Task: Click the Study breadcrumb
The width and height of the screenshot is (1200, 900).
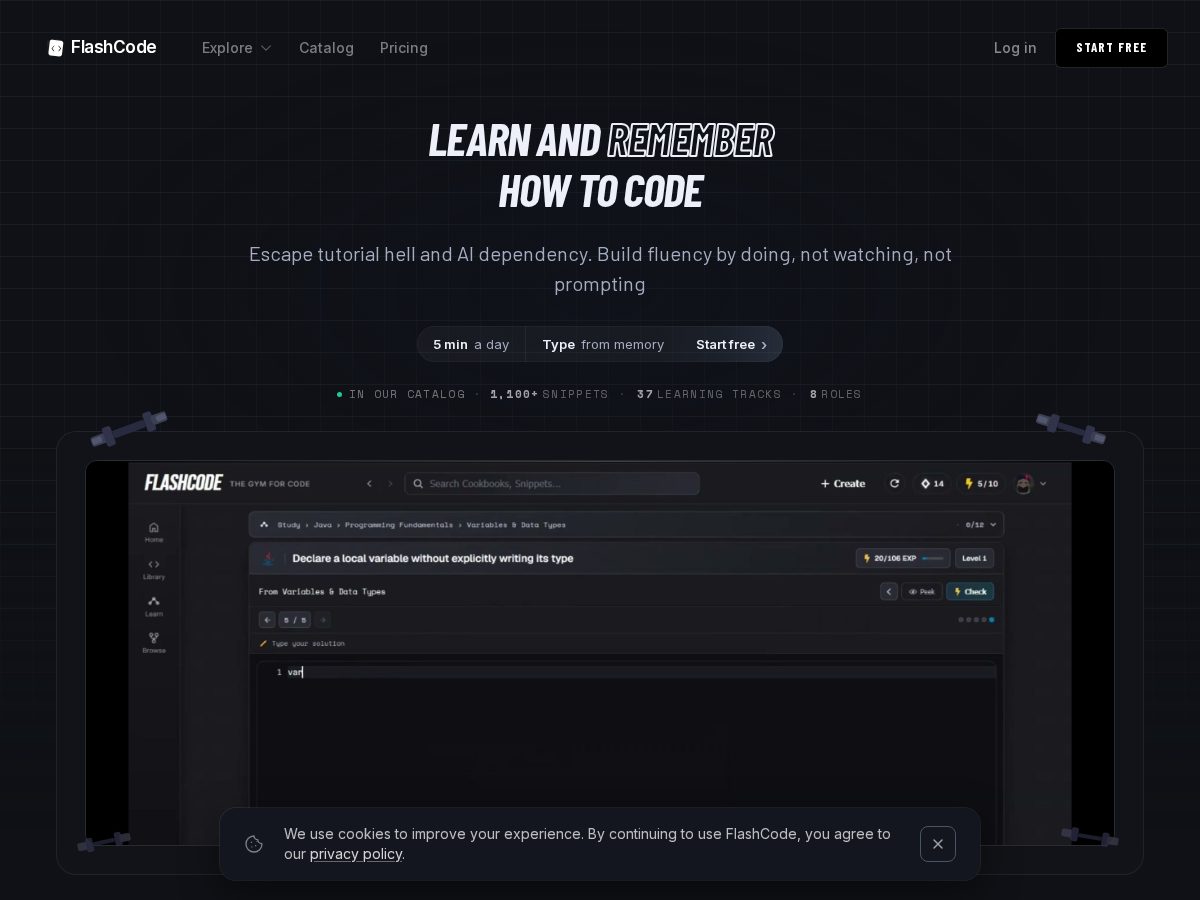Action: 289,524
